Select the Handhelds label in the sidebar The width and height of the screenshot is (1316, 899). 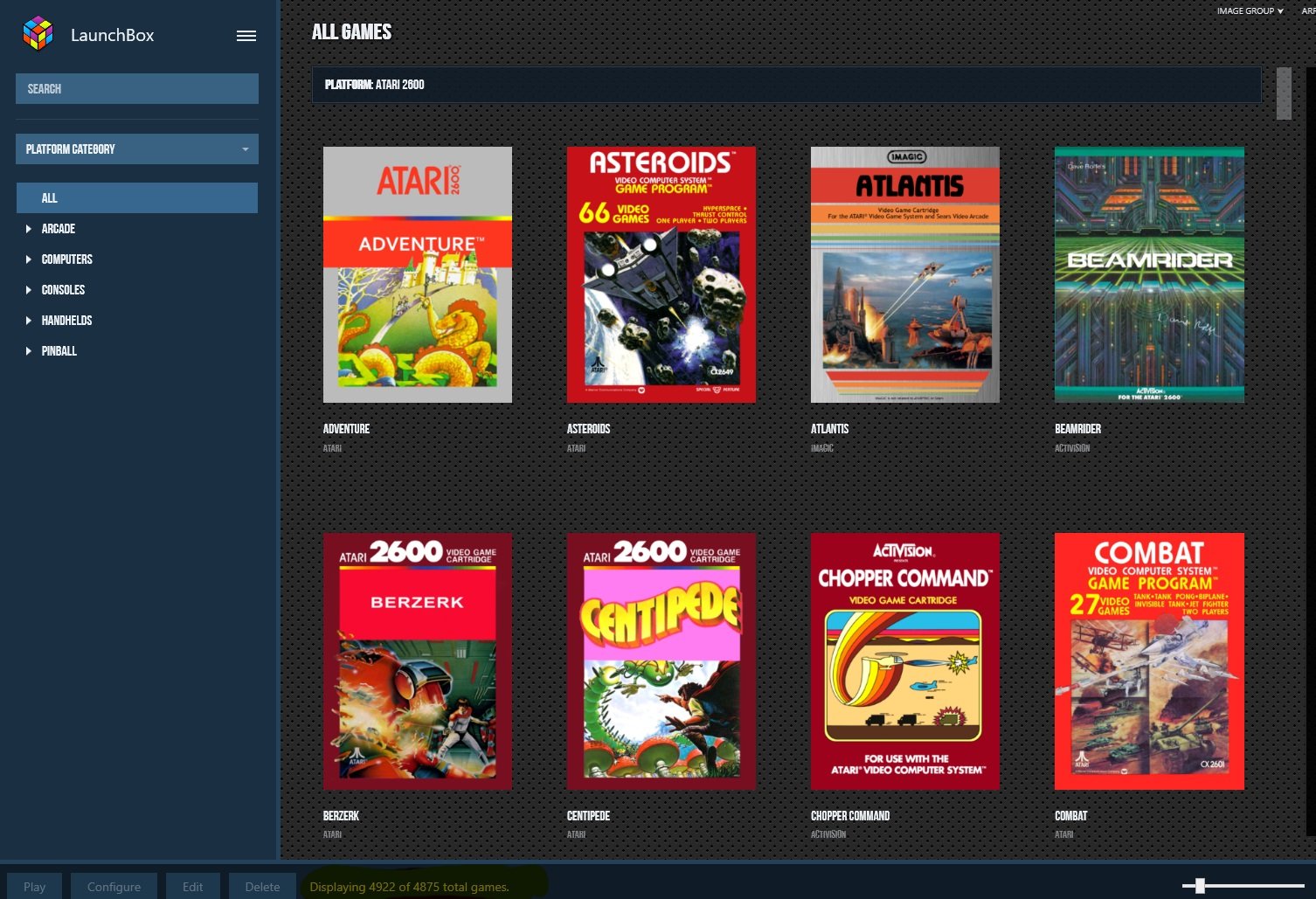pyautogui.click(x=67, y=321)
